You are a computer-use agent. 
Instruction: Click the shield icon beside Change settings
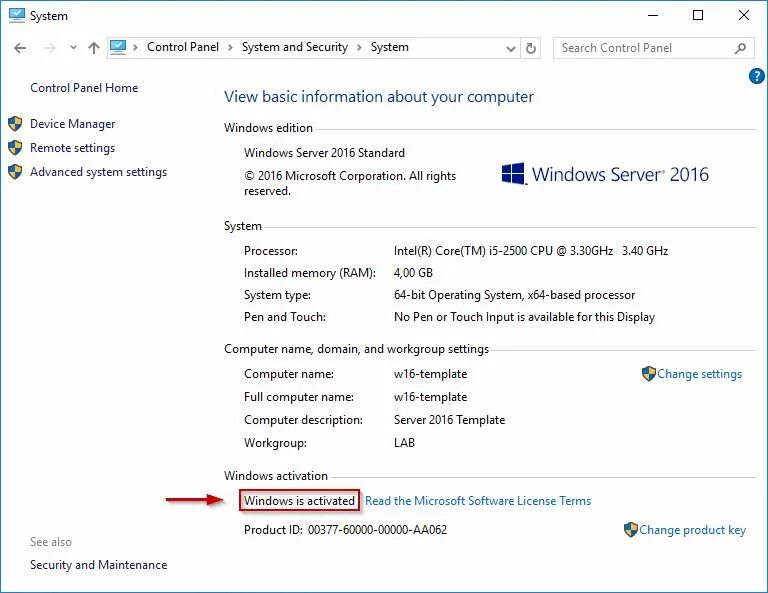(648, 374)
